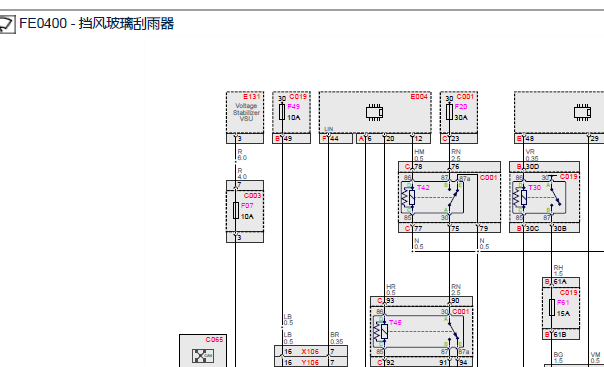Select the C055 connector label
Image resolution: width=604 pixels, height=367 pixels.
[x=214, y=340]
